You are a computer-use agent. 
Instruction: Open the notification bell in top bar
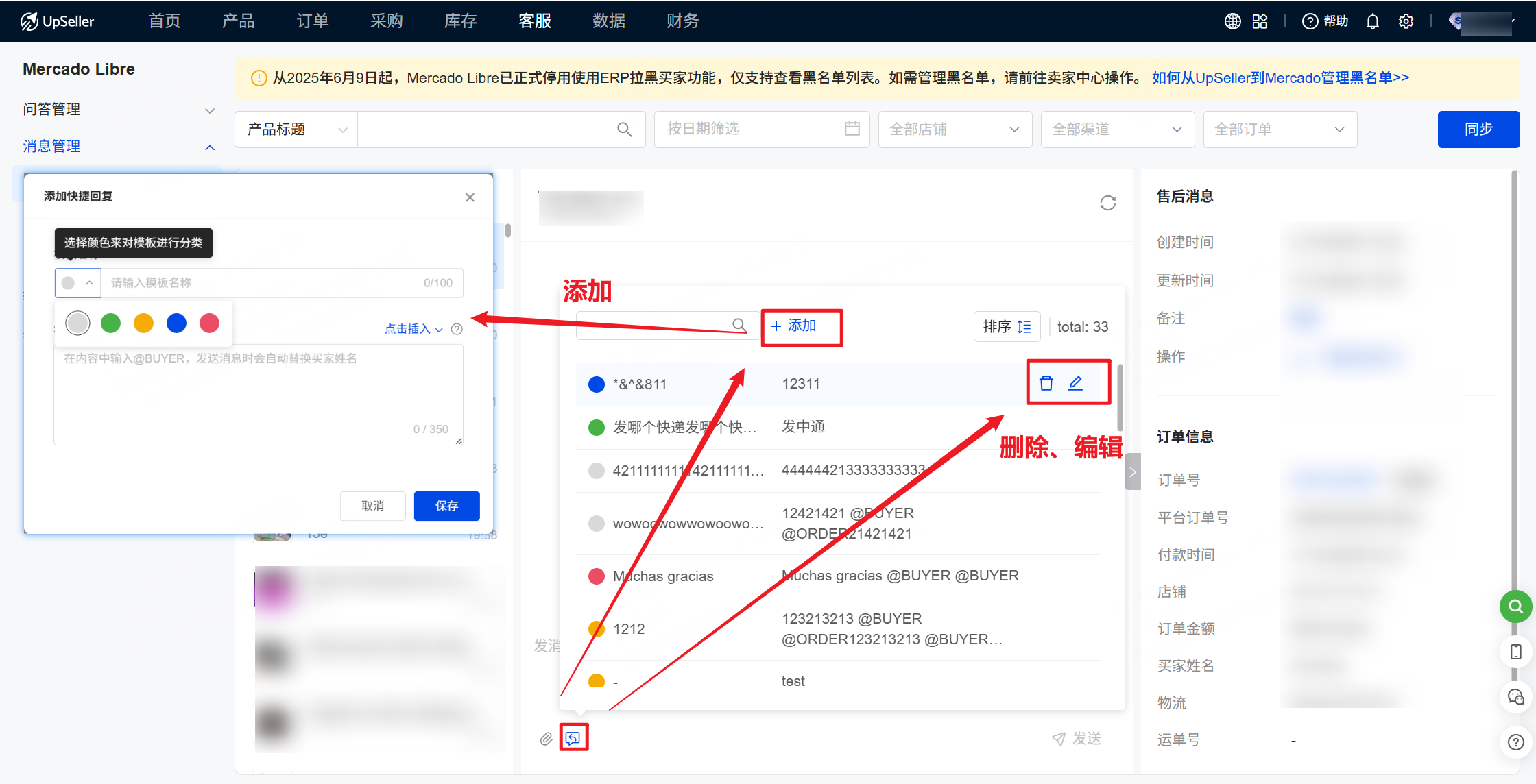point(1372,21)
